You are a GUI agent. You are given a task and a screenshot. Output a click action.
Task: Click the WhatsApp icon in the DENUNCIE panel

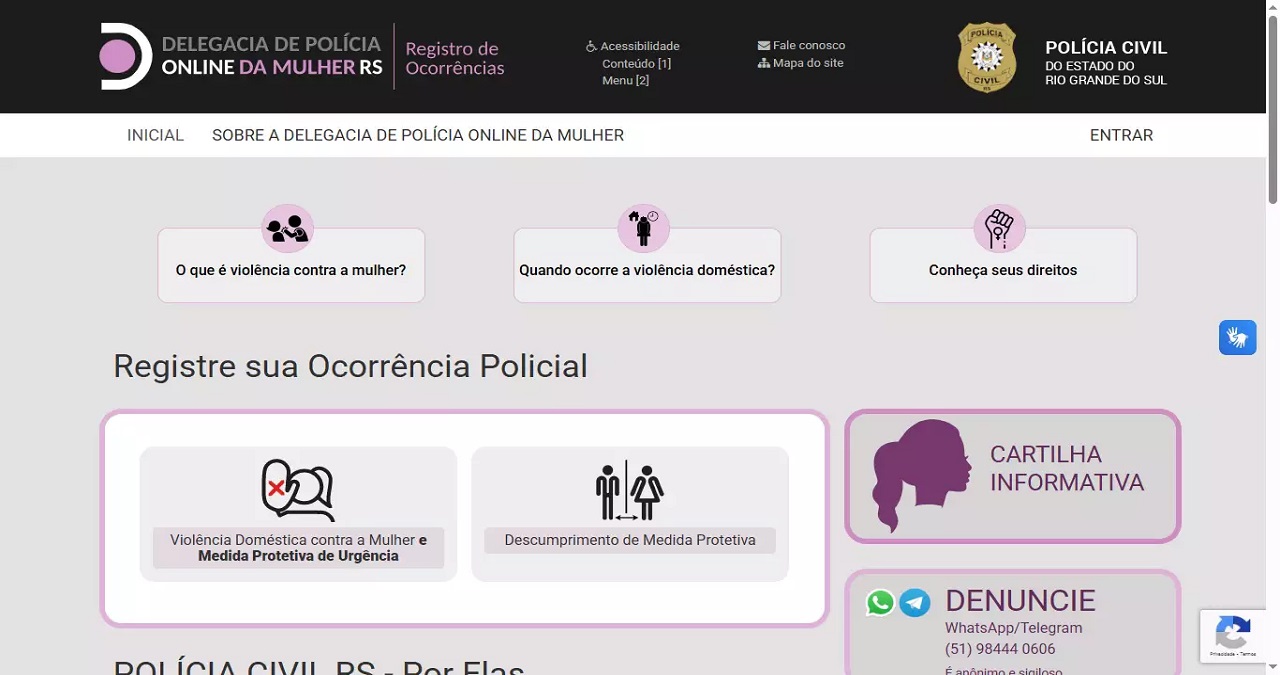(x=879, y=602)
